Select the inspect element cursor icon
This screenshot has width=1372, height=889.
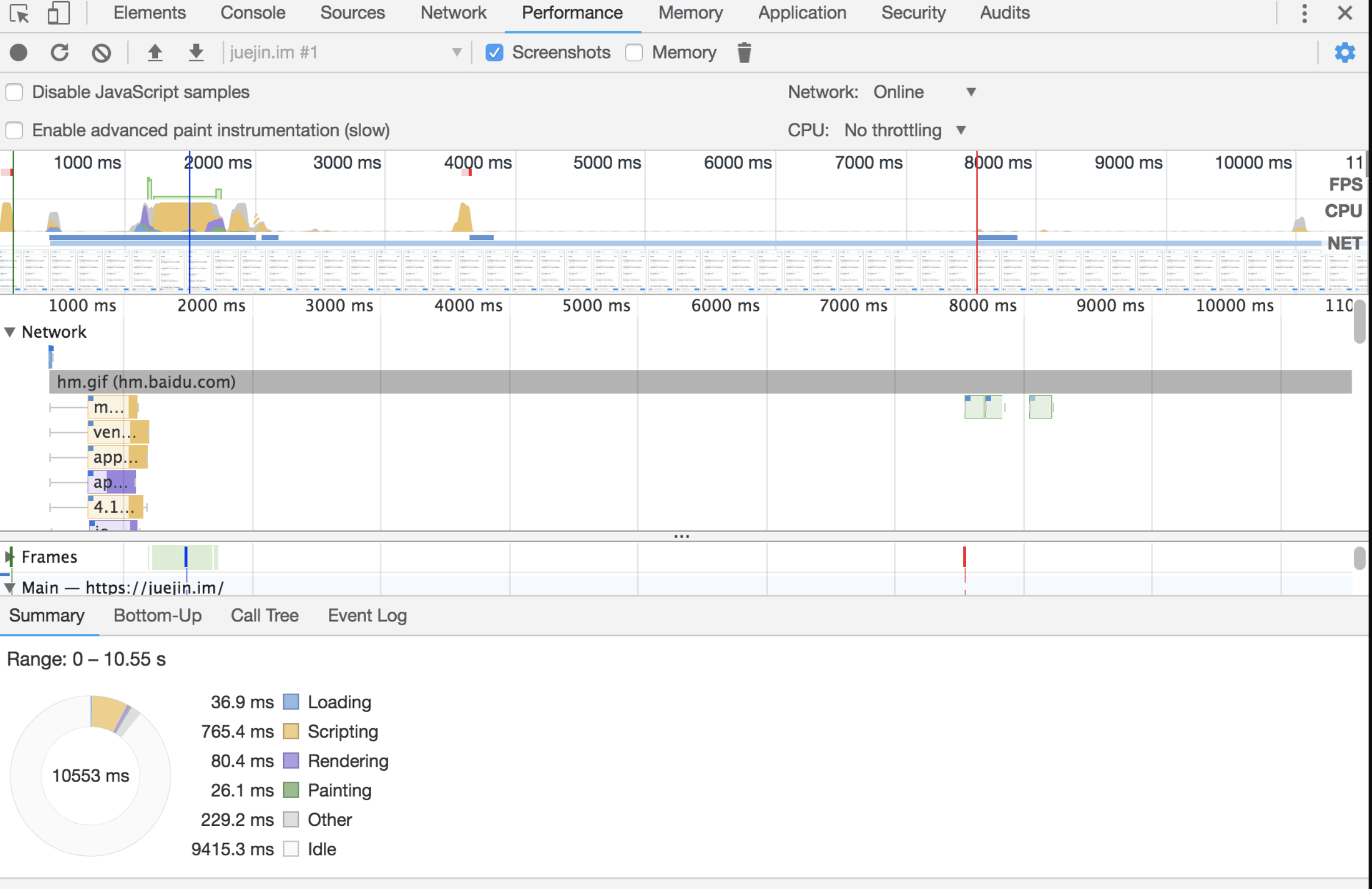pyautogui.click(x=19, y=13)
